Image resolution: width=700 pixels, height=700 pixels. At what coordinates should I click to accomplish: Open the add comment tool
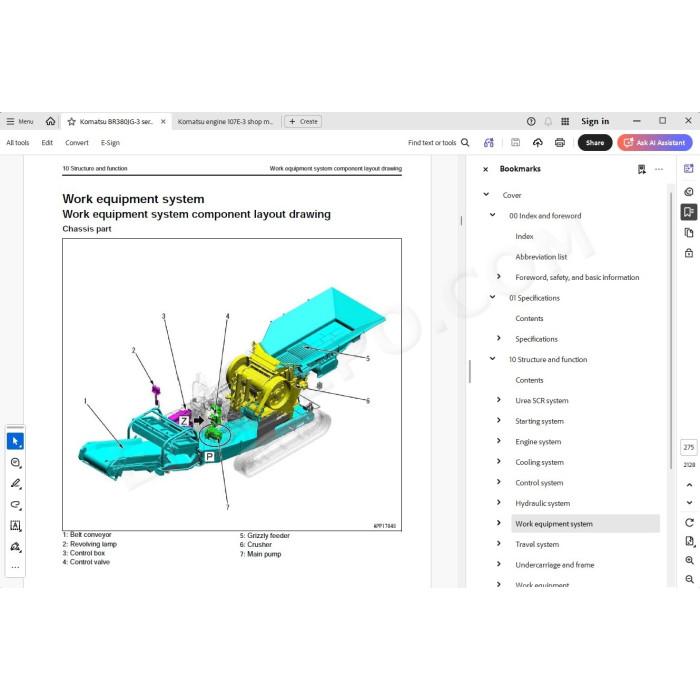pyautogui.click(x=15, y=462)
